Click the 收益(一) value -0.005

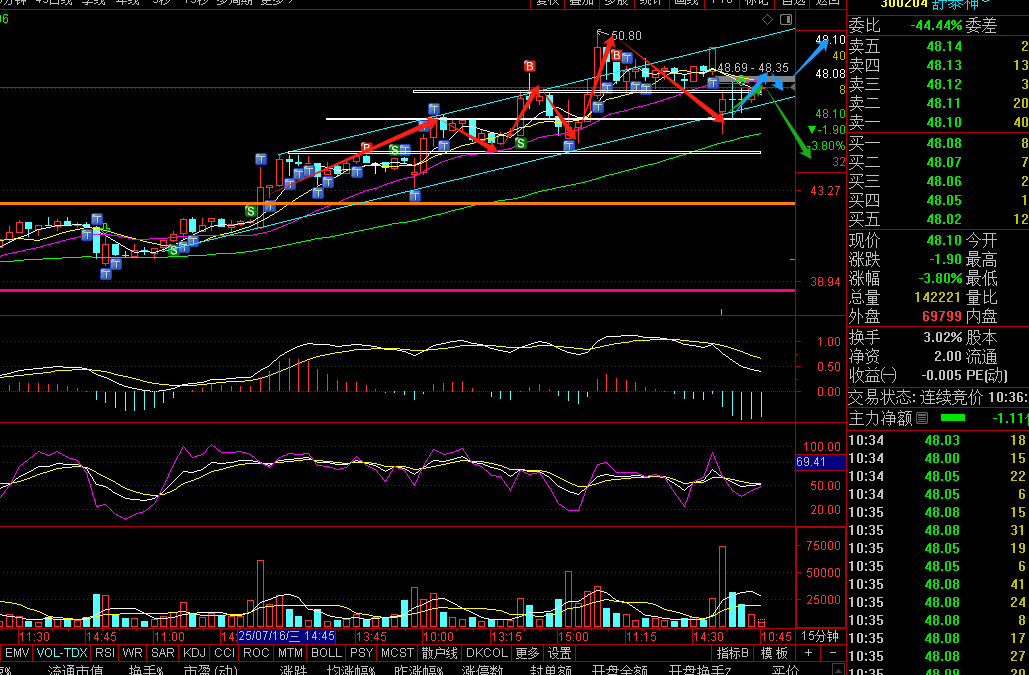(942, 375)
